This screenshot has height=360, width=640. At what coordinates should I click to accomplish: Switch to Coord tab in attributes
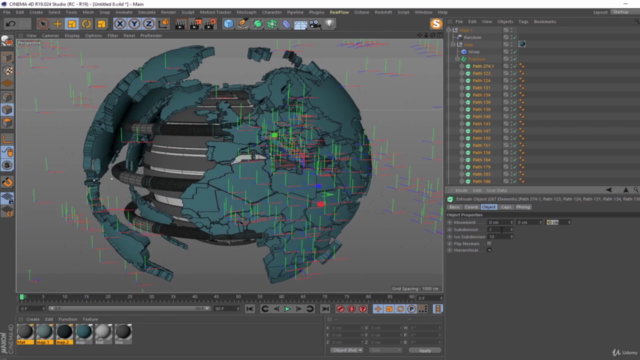point(471,207)
